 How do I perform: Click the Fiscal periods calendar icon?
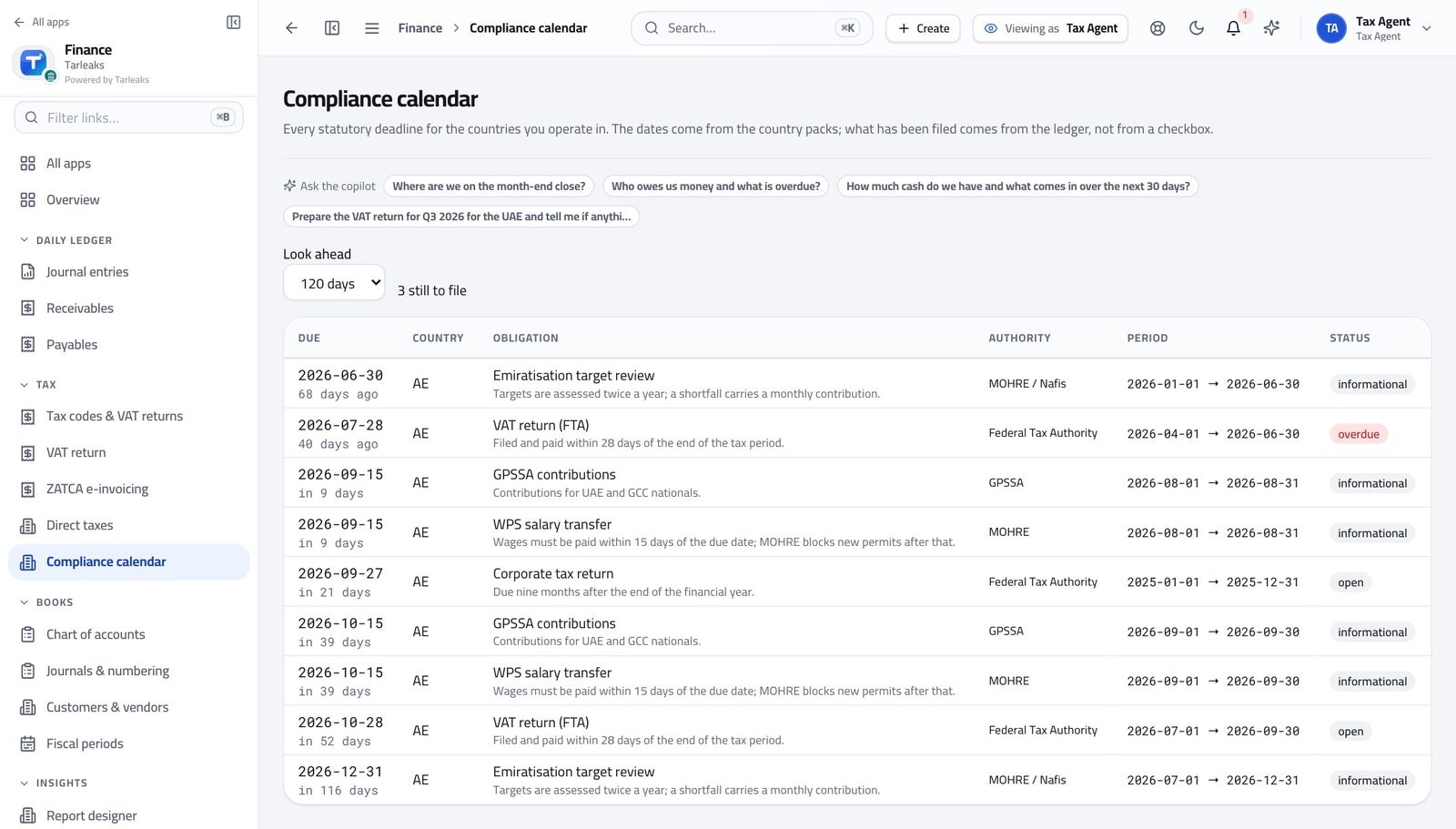click(x=28, y=744)
